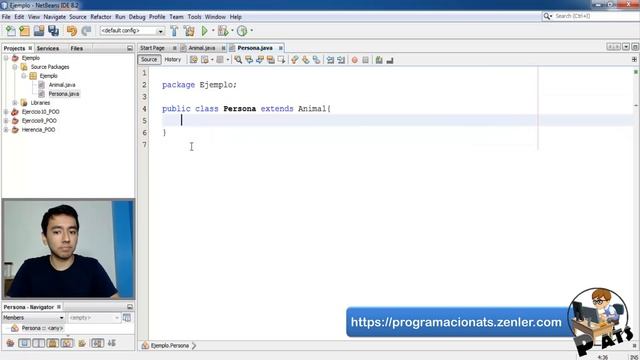Viewport: 640px width, 360px height.
Task: Click the Stop Macro Recording icon
Action: (x=365, y=60)
